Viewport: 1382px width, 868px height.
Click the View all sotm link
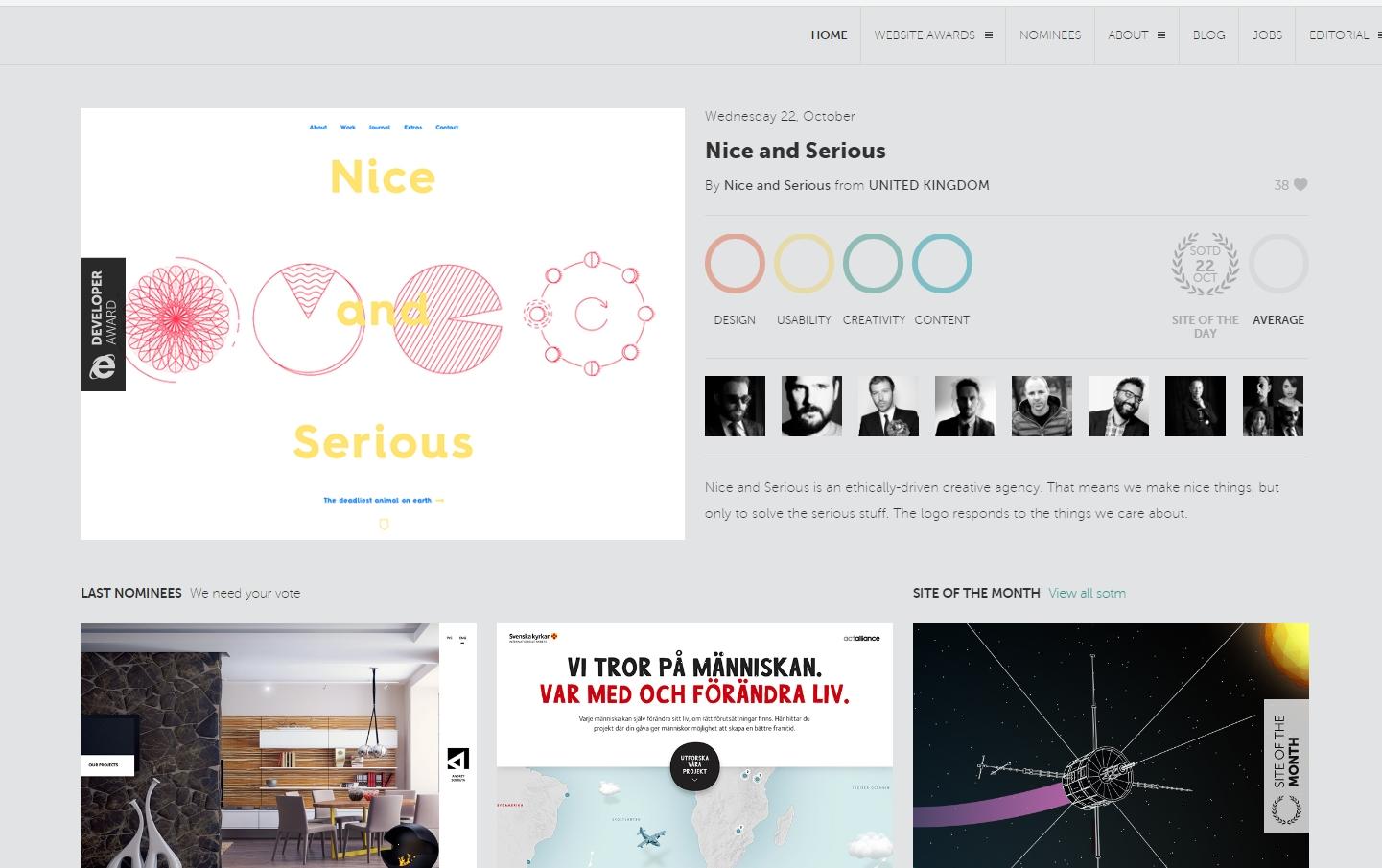(x=1087, y=594)
